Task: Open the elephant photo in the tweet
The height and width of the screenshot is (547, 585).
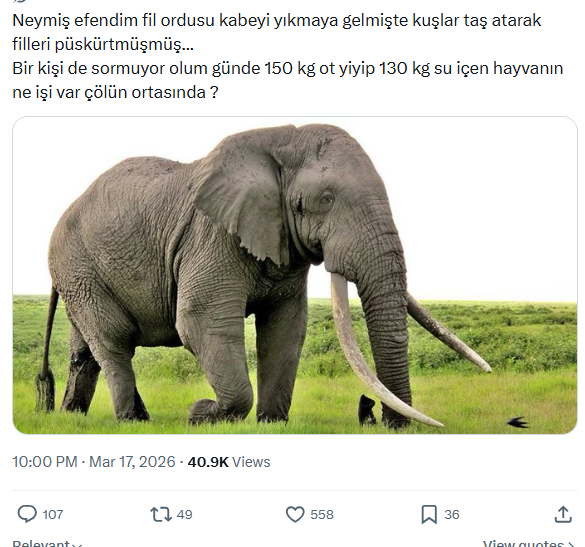Action: (295, 275)
